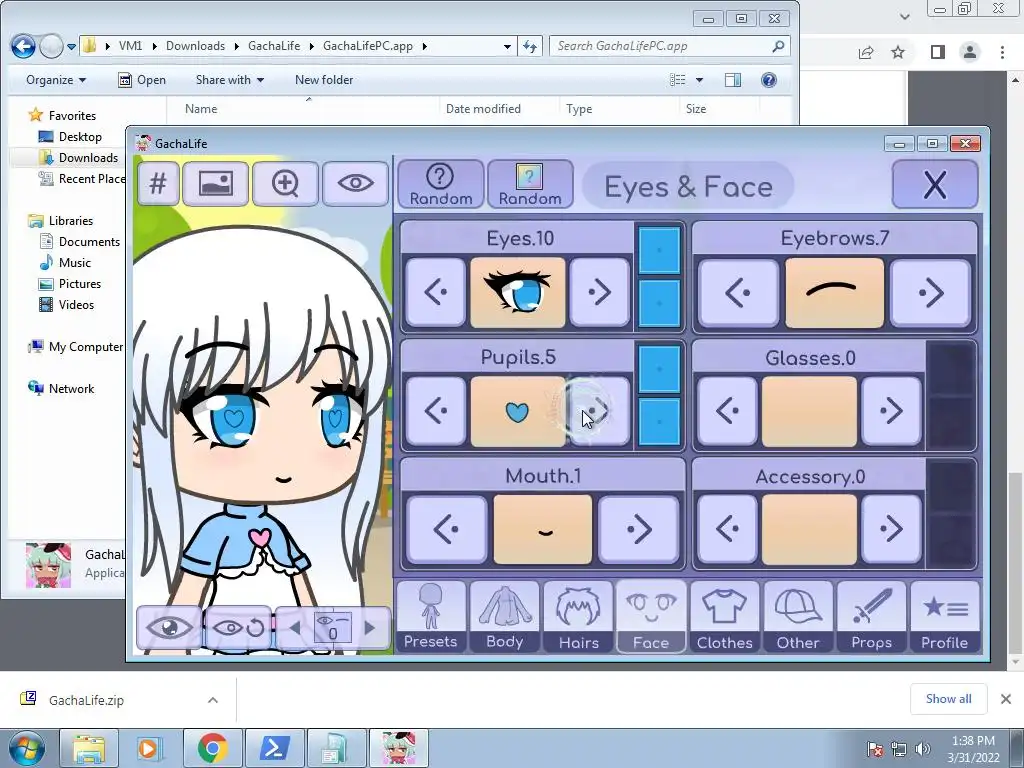Open the Presets tab
This screenshot has height=768, width=1024.
(x=430, y=616)
